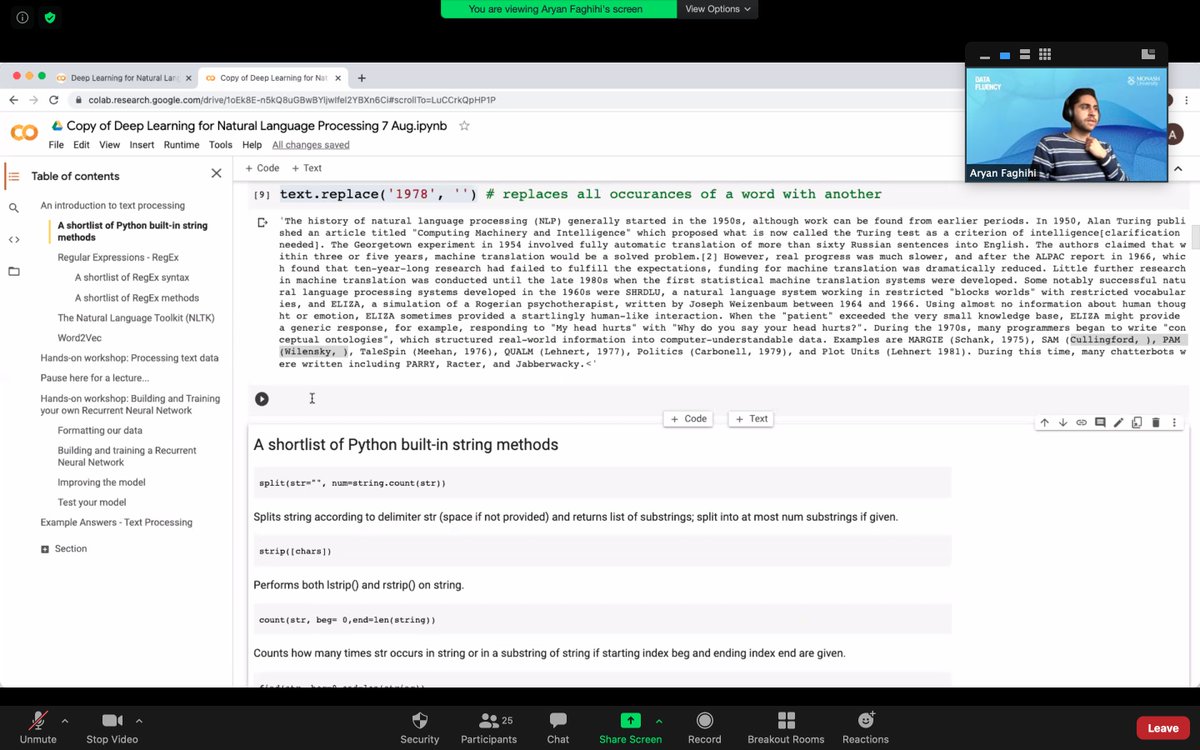This screenshot has width=1200, height=750.
Task: Open Zoom meeting info icon
Action: point(22,18)
